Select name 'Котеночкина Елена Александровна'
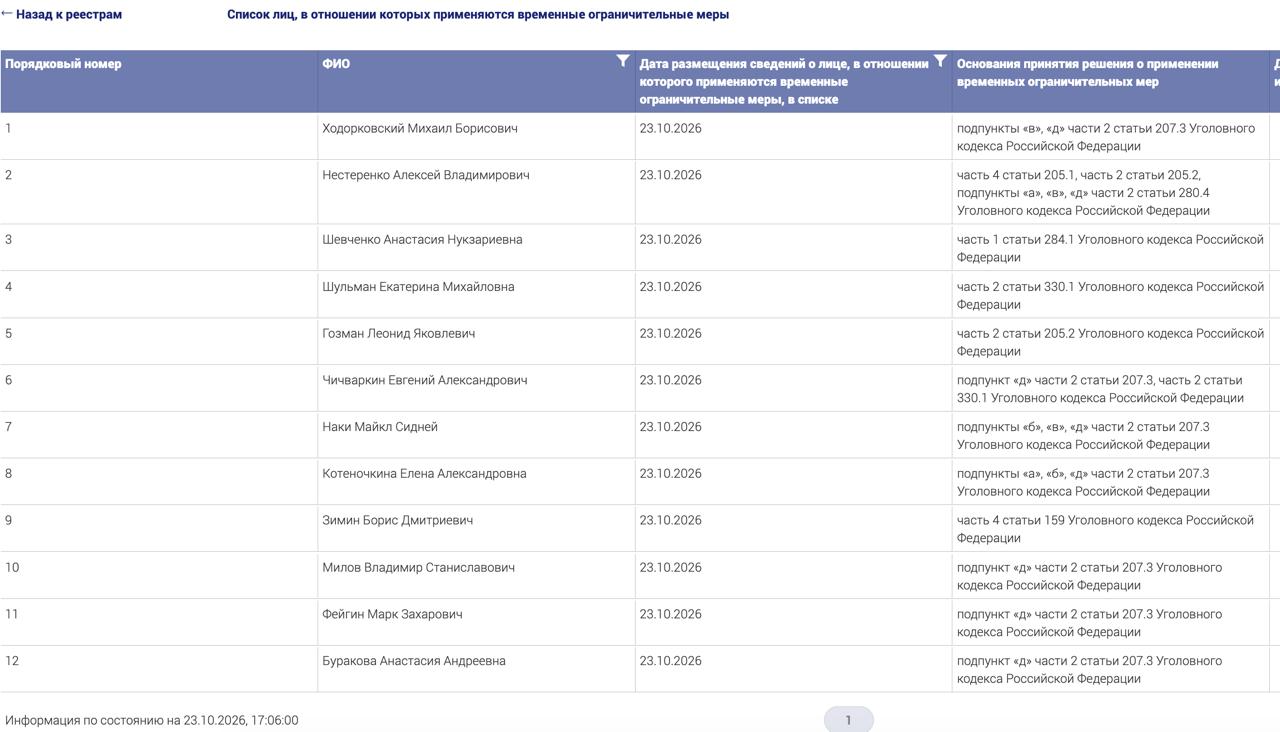The image size is (1280, 732). pos(424,474)
